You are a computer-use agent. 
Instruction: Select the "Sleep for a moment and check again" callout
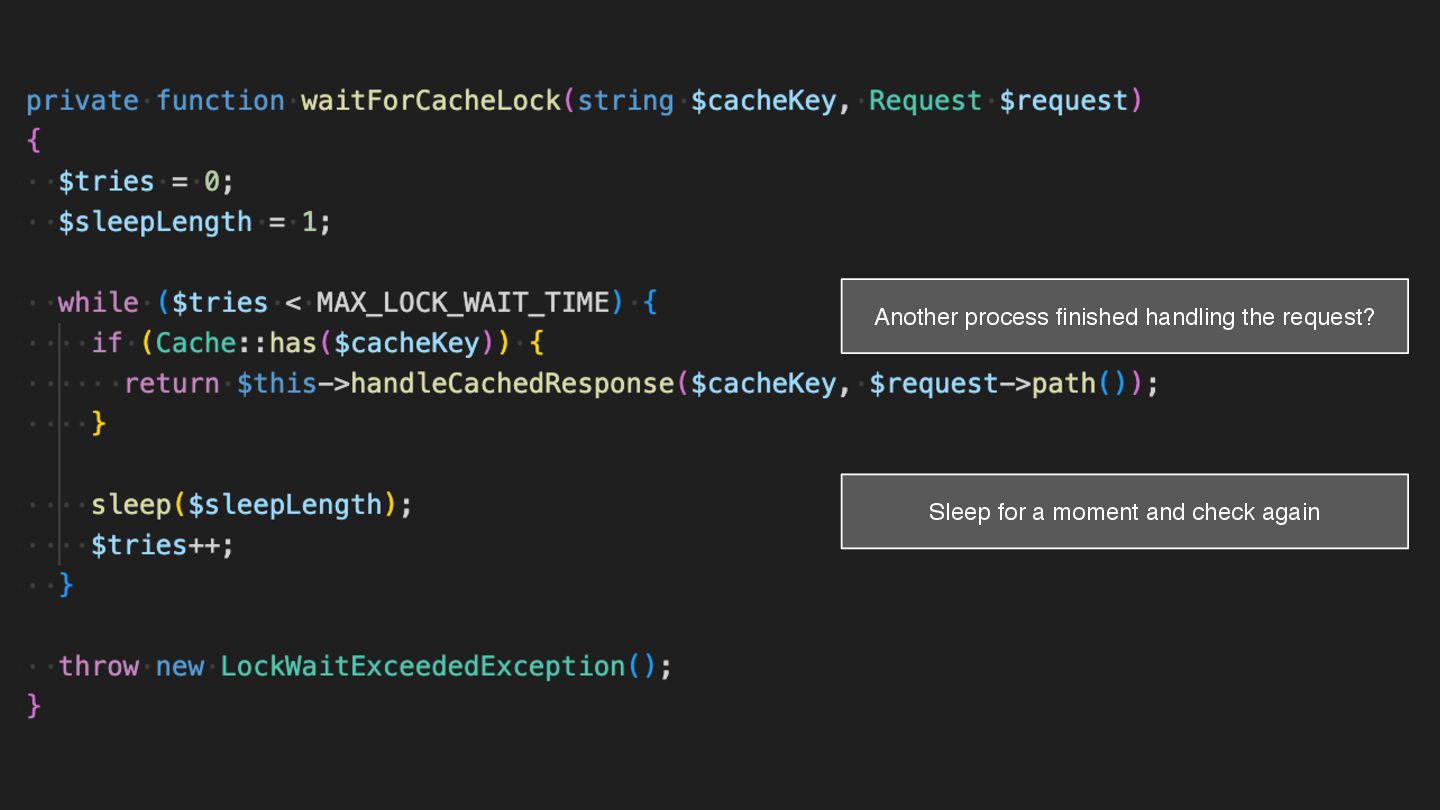(1124, 512)
